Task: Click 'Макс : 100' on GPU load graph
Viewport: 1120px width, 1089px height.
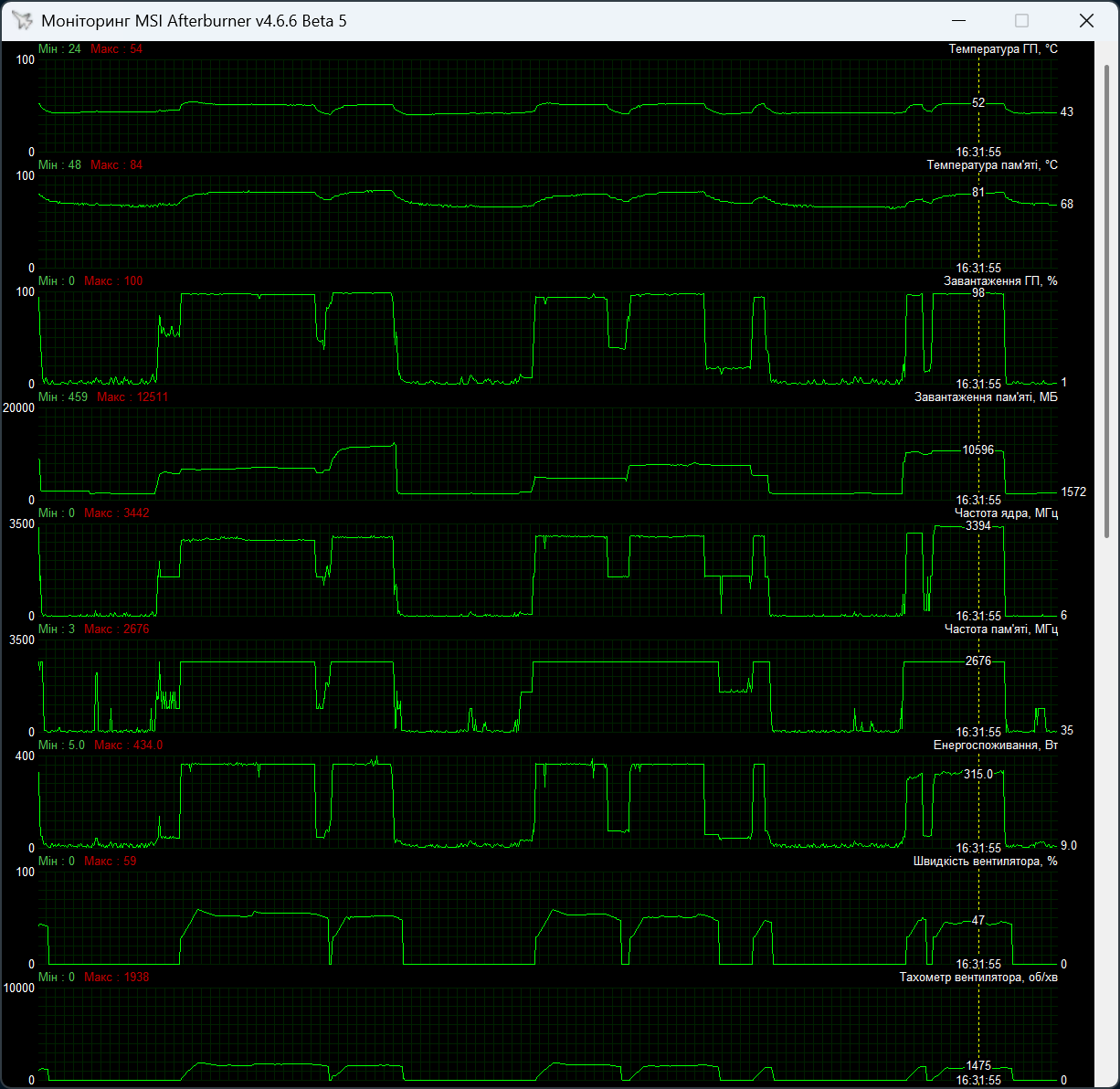Action: 113,280
